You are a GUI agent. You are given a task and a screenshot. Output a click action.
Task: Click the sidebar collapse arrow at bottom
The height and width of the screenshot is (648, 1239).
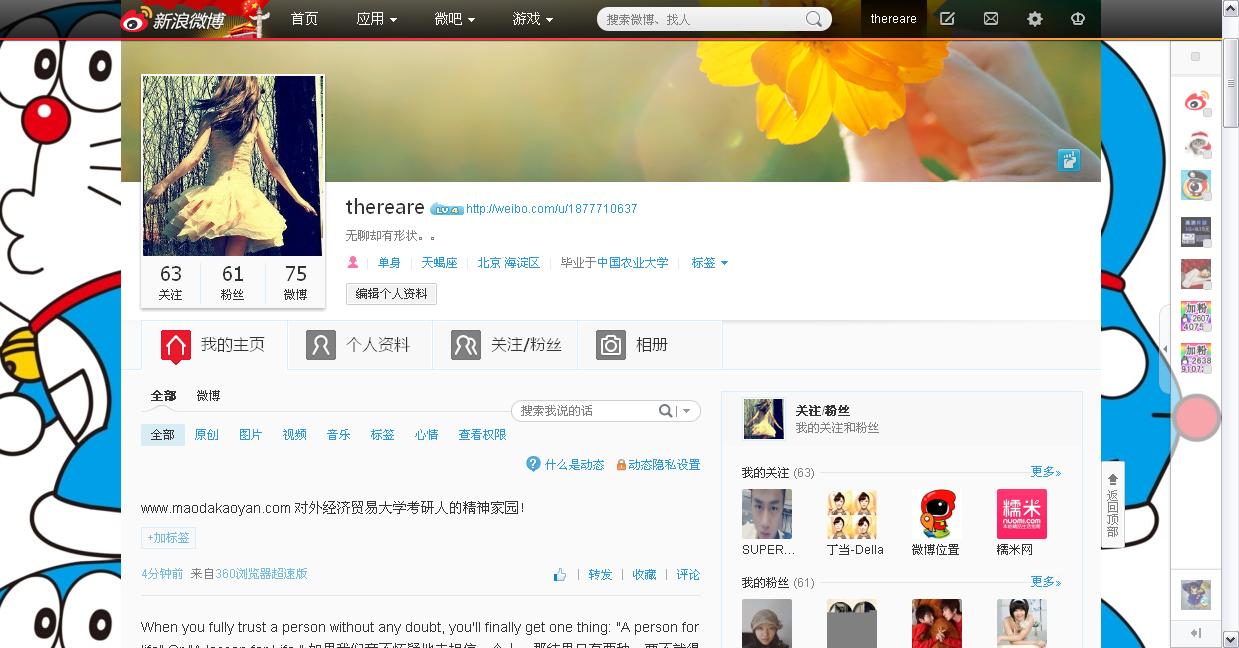click(1196, 633)
